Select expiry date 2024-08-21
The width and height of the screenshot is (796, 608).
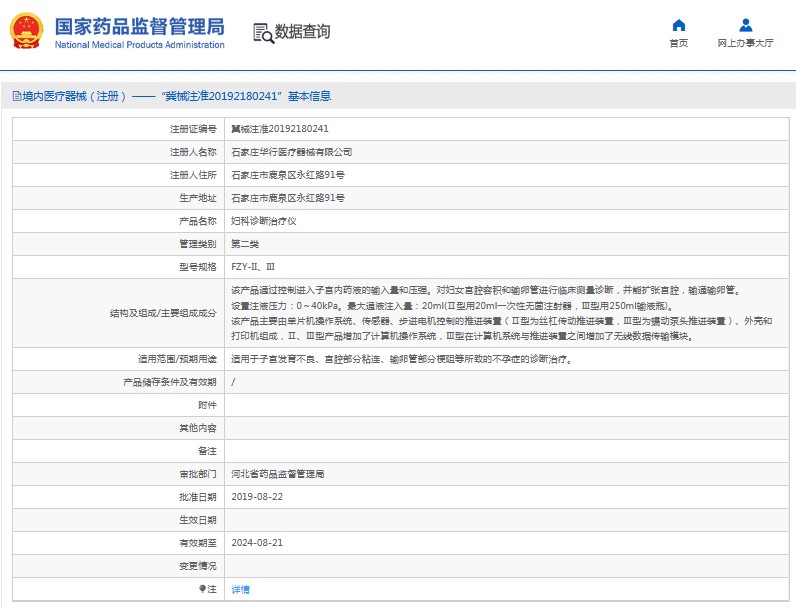tap(257, 543)
